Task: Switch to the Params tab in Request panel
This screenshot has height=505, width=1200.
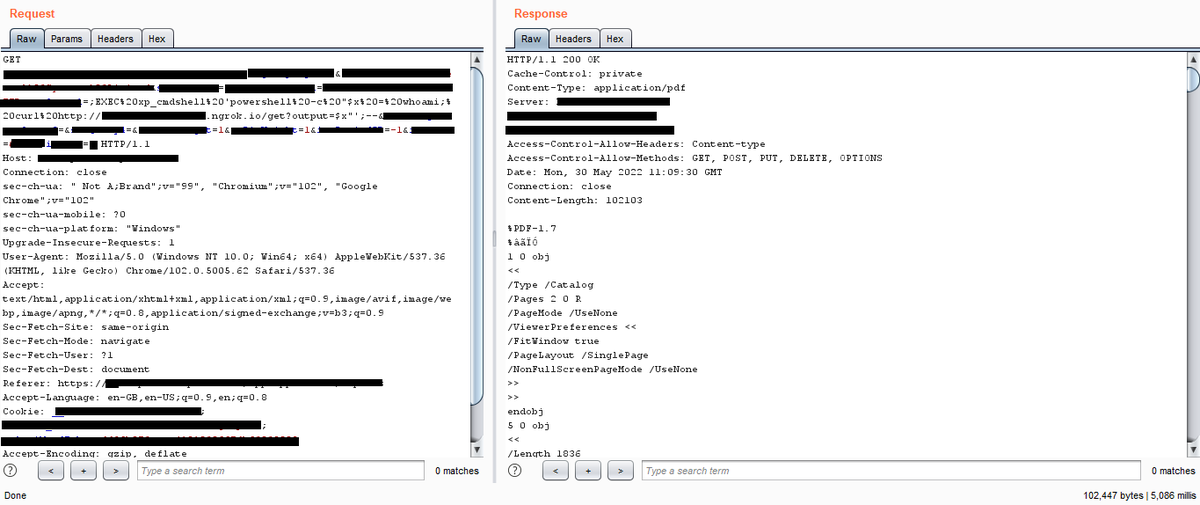Action: [67, 38]
